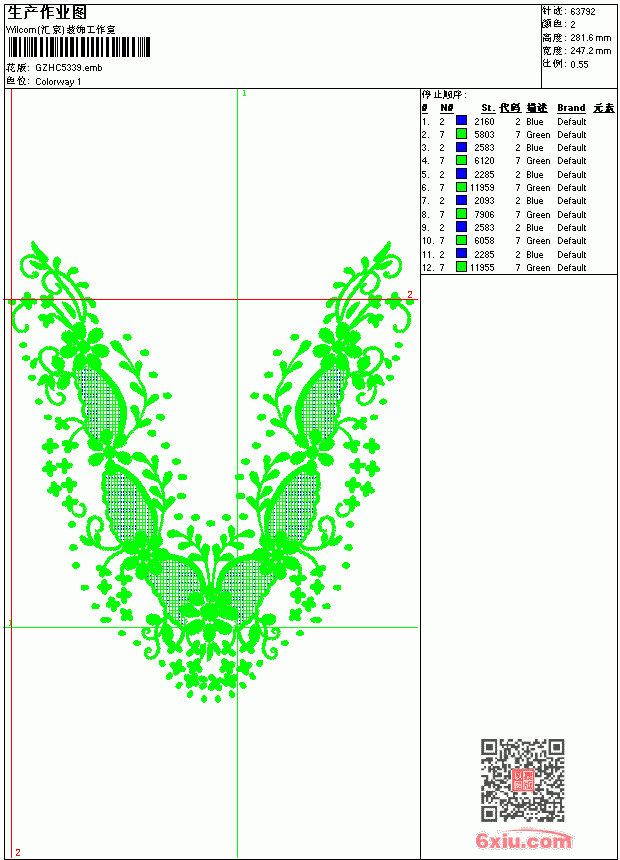Click the GZHC5339.emb file name
Viewport: 620px width, 860px height.
click(x=69, y=68)
